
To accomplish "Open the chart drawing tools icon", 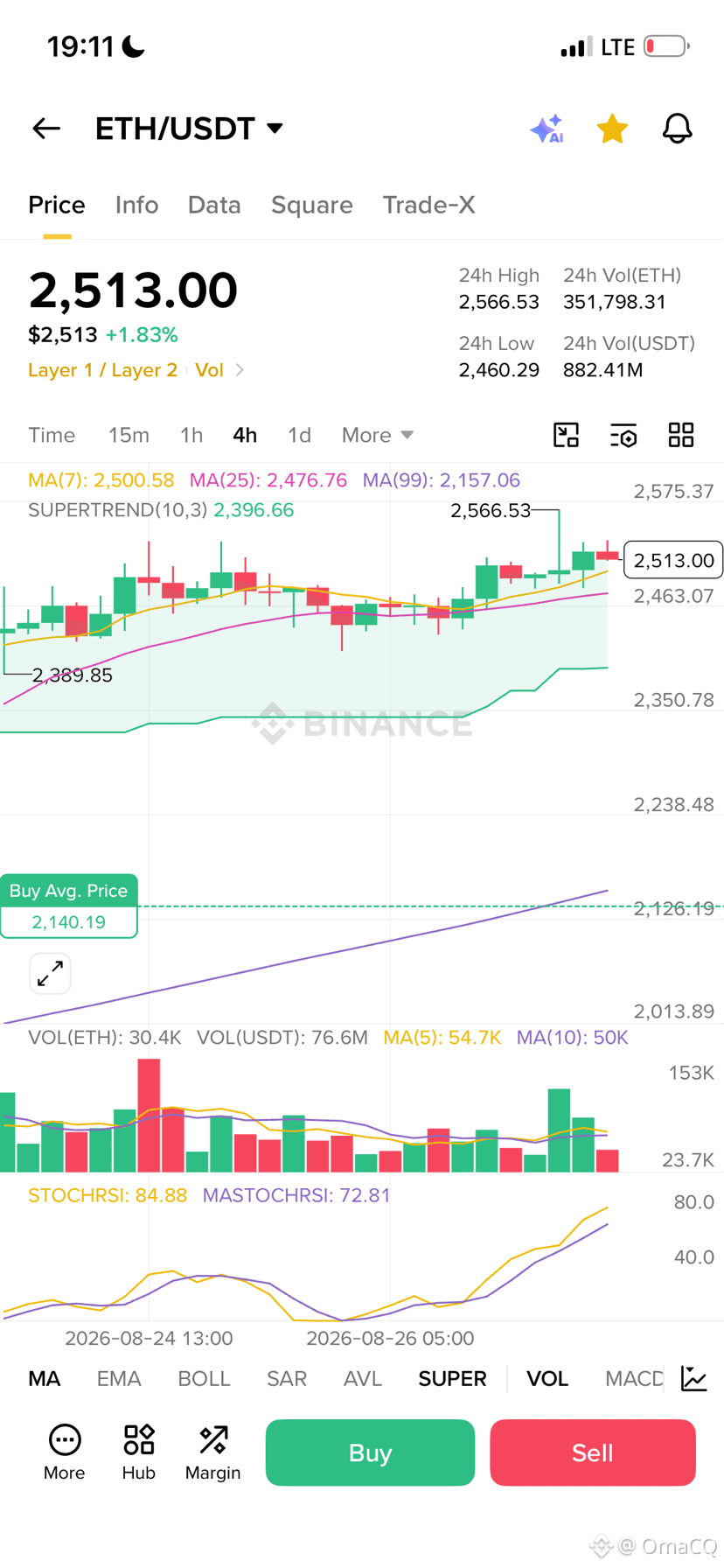I will (567, 435).
